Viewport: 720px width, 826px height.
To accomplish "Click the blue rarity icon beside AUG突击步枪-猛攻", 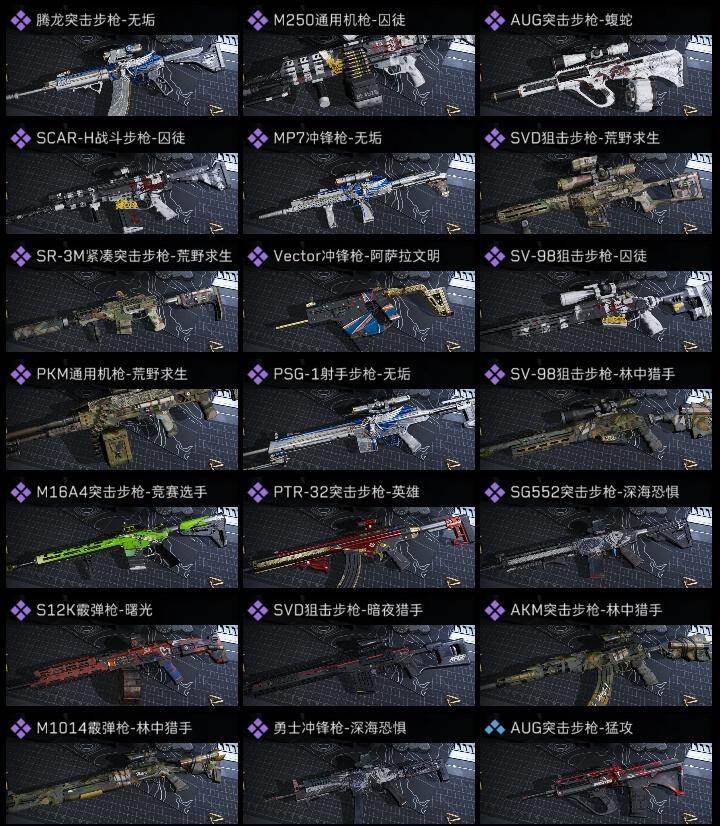I will 495,728.
